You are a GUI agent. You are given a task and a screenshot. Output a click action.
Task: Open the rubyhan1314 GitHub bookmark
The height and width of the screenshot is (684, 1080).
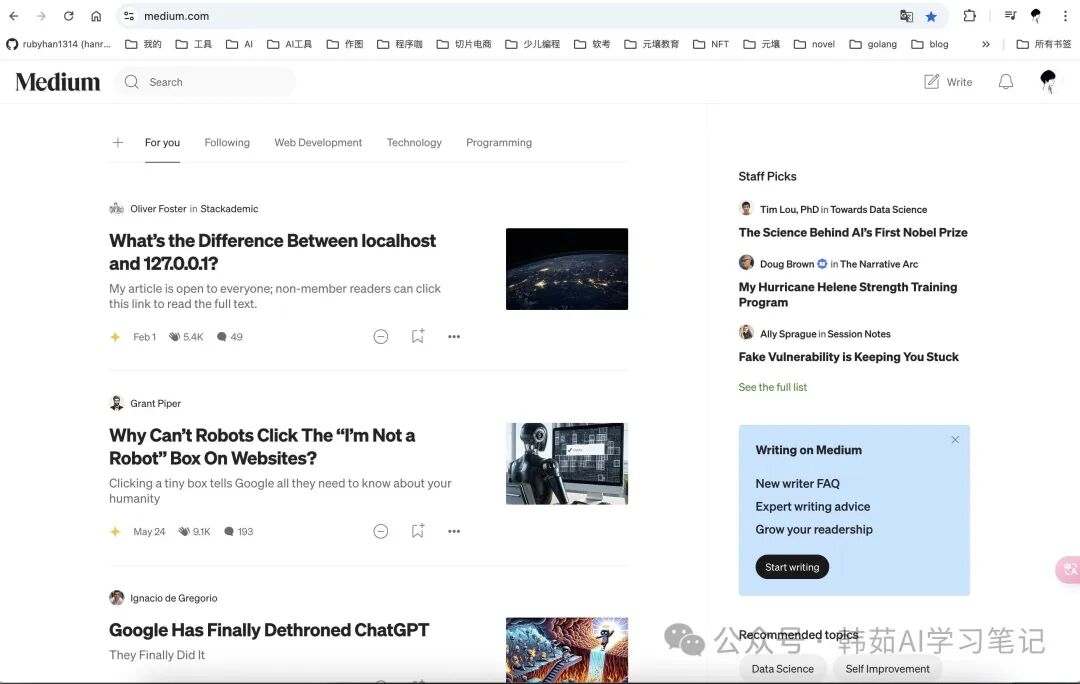pyautogui.click(x=59, y=44)
